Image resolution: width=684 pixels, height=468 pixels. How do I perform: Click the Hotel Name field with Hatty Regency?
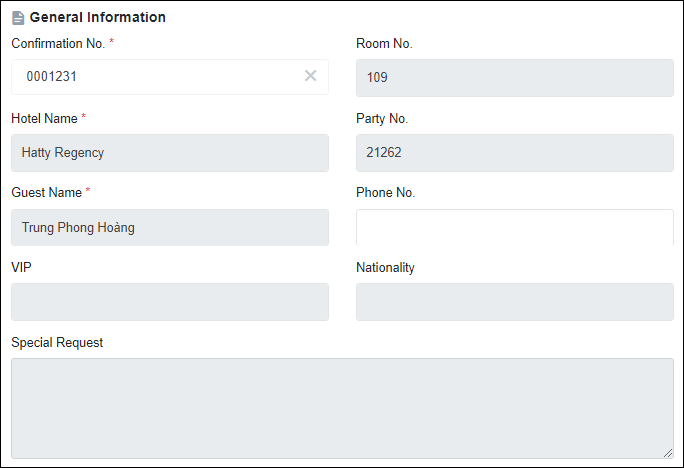[170, 153]
